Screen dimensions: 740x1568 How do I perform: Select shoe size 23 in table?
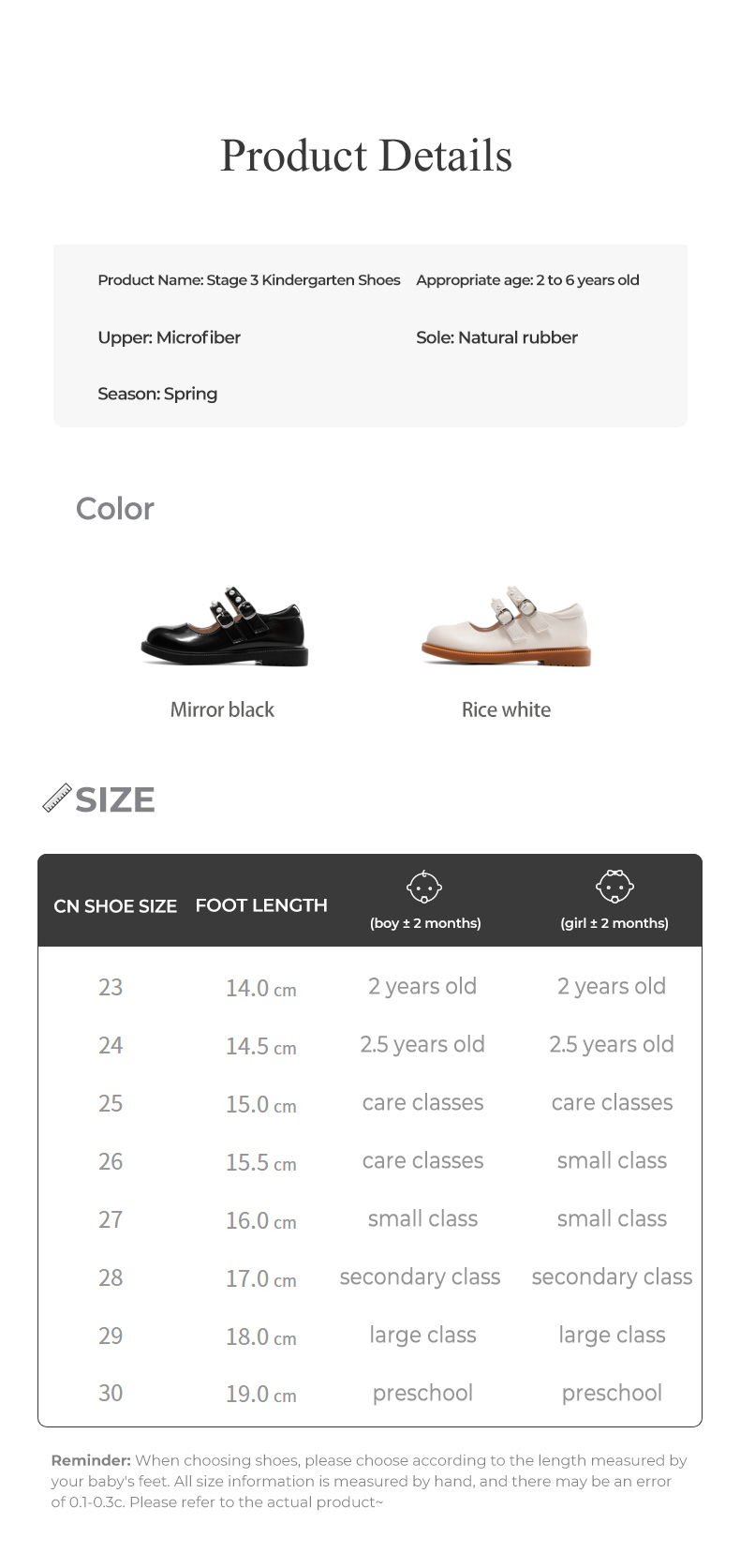[x=111, y=987]
